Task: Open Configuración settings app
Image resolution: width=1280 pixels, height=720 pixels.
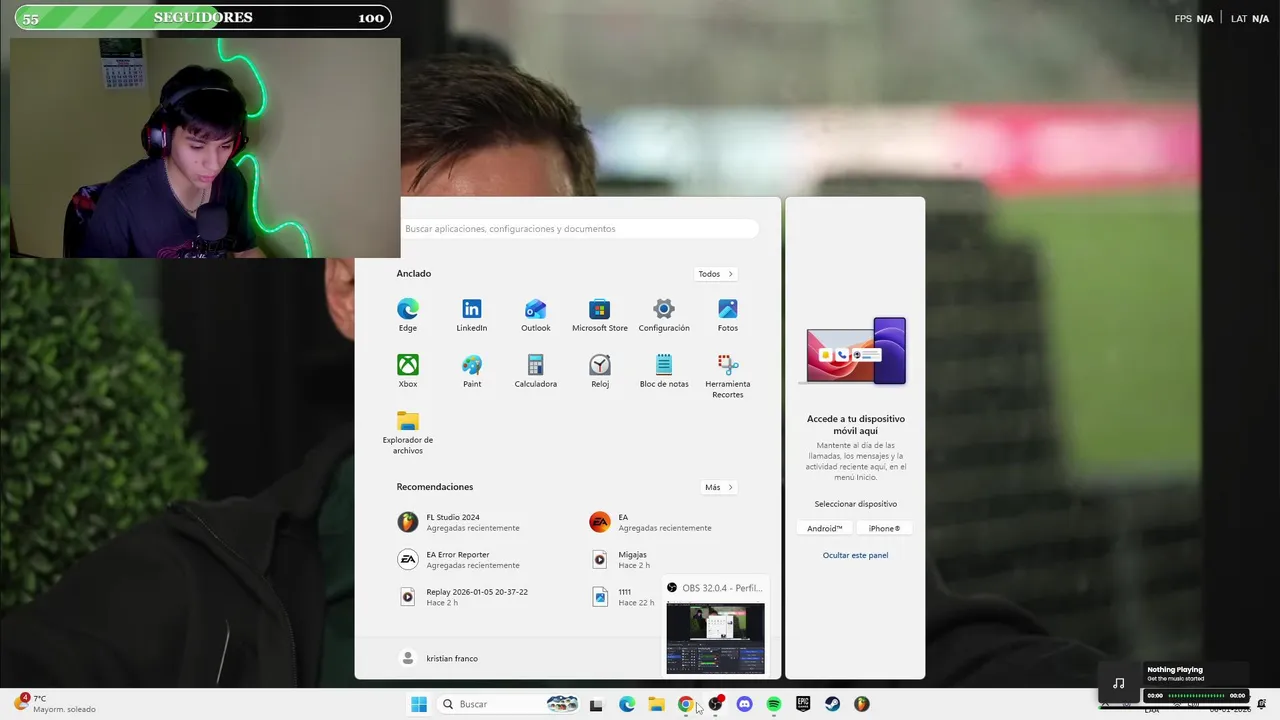Action: pyautogui.click(x=664, y=315)
